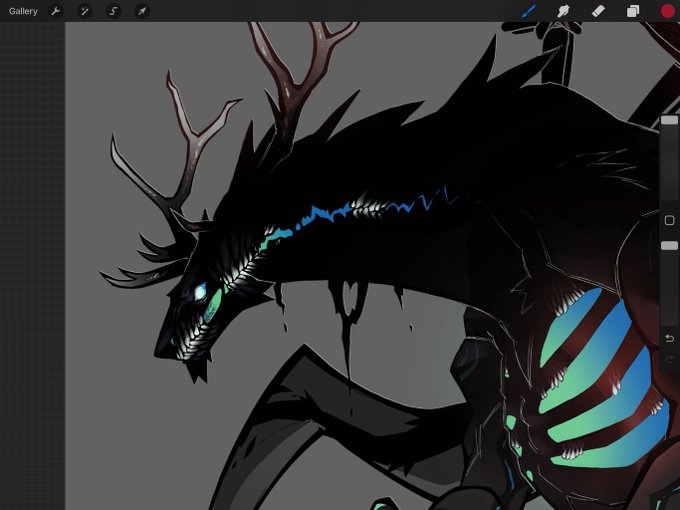Viewport: 680px width, 510px height.
Task: Tap the sidebar modify square button
Action: point(669,220)
